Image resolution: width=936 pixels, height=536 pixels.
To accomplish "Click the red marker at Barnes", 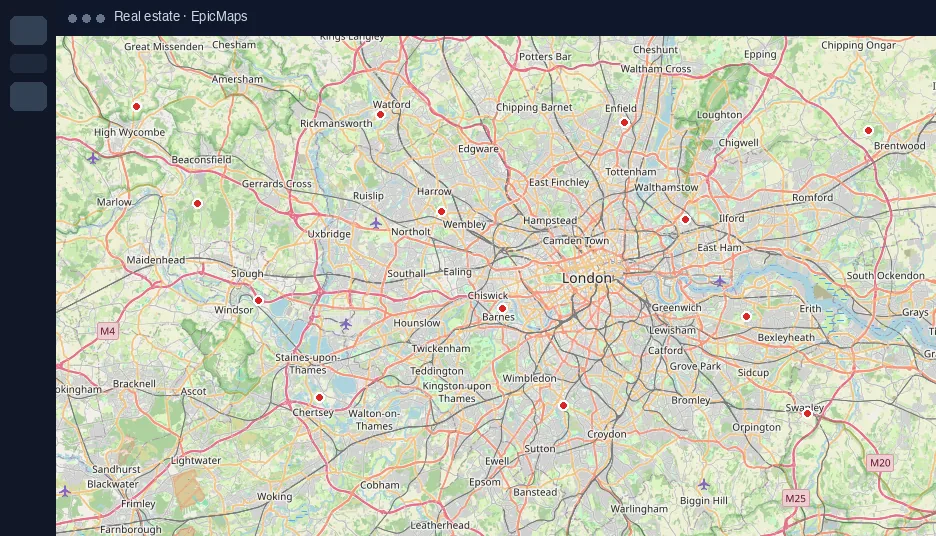I will 503,309.
